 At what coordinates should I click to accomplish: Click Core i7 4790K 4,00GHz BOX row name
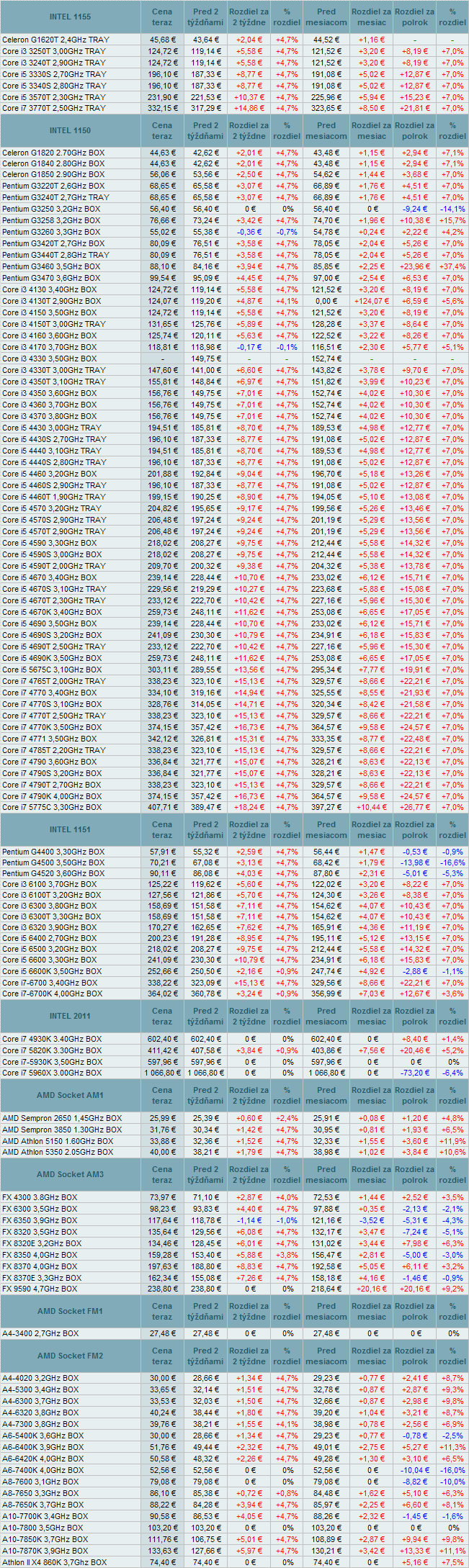point(52,796)
